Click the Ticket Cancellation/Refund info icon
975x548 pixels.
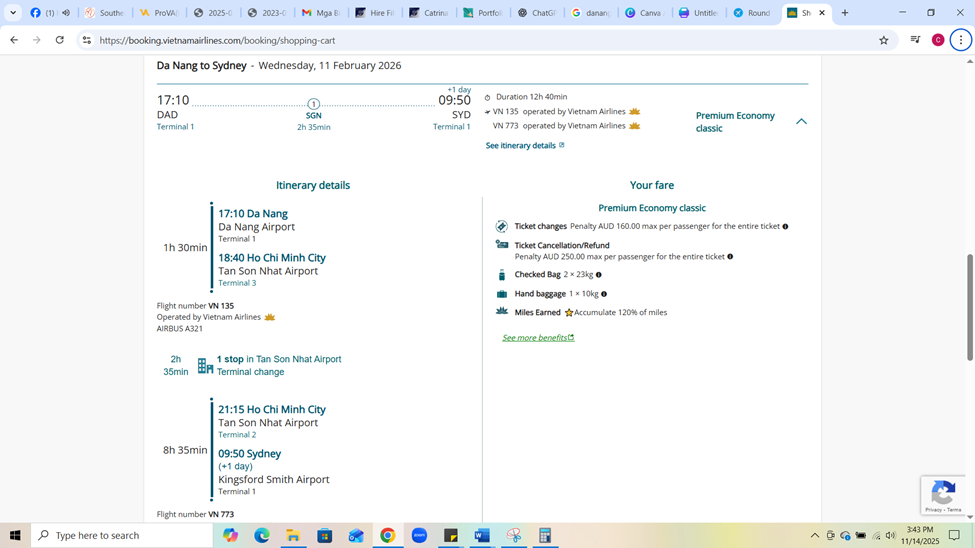click(x=730, y=256)
